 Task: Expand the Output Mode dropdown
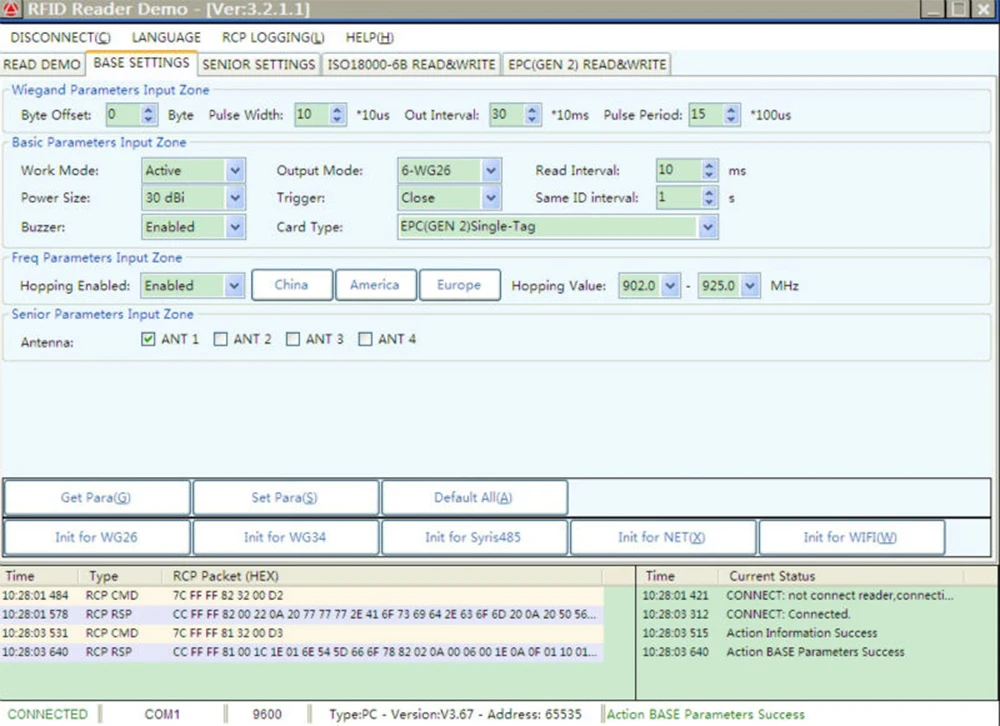click(491, 171)
